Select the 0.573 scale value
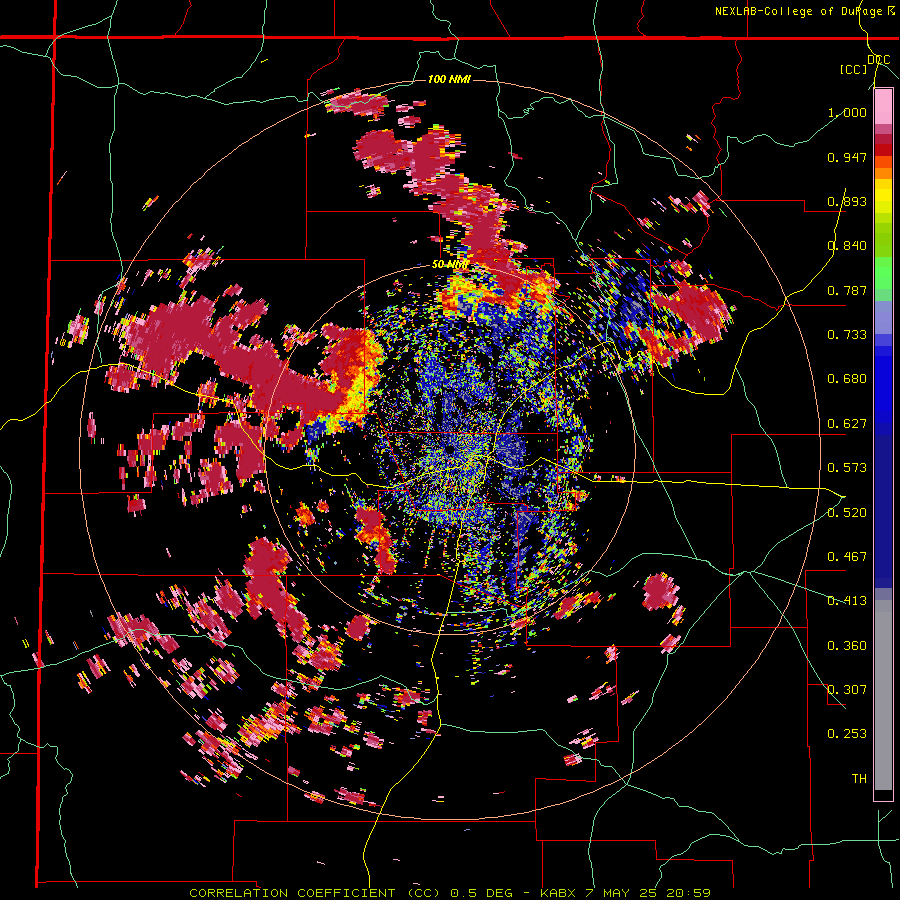The image size is (900, 900). pos(847,468)
